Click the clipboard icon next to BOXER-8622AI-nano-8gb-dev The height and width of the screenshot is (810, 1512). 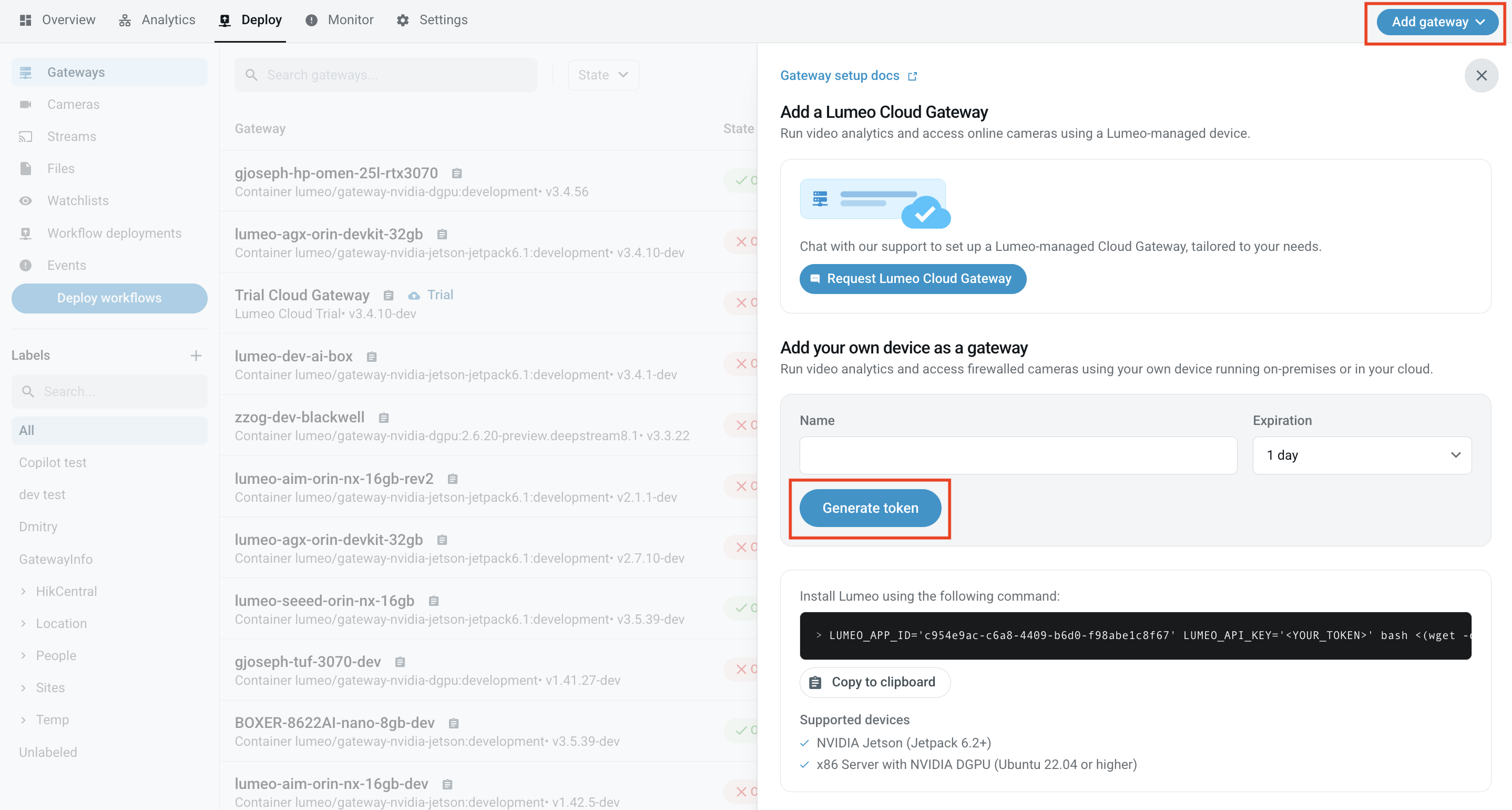pos(454,723)
